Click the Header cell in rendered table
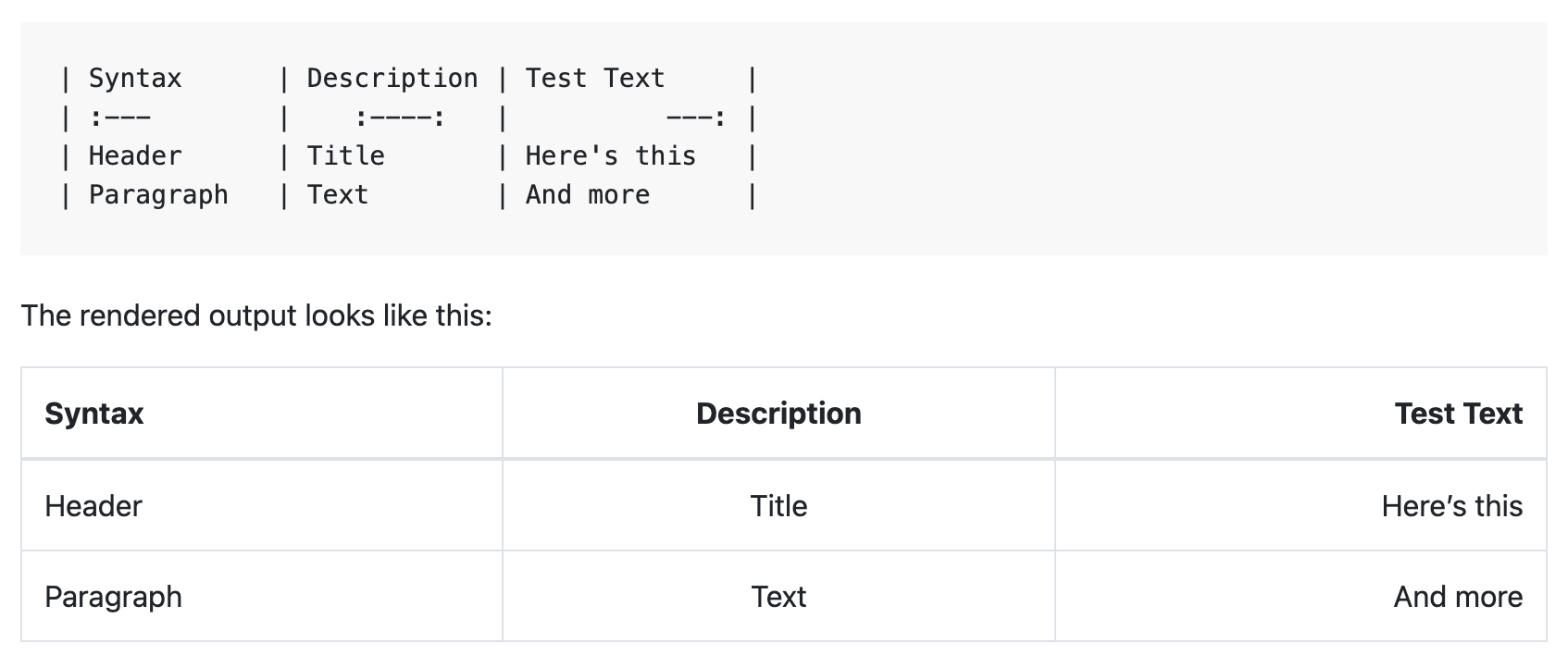Viewport: 1568px width, 668px height. click(93, 506)
